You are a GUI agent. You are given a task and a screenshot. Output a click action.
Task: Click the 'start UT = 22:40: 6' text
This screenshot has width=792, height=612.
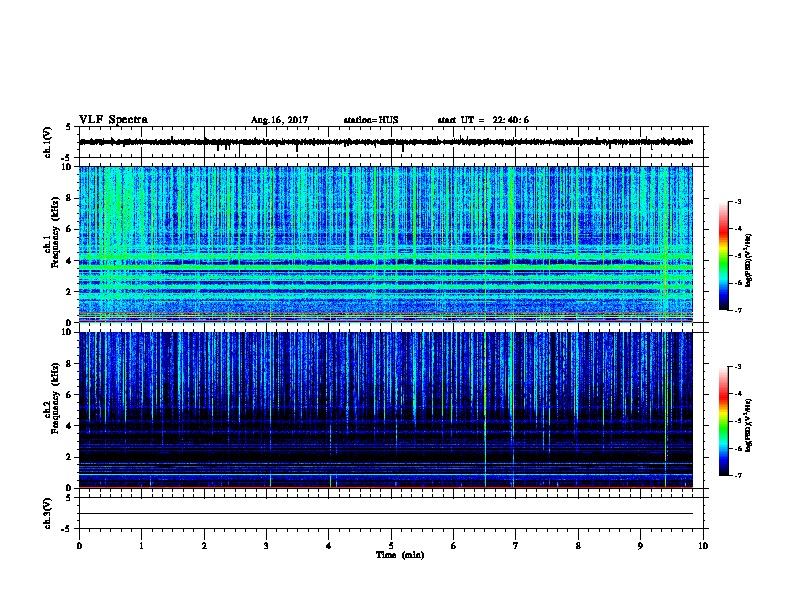[x=483, y=120]
